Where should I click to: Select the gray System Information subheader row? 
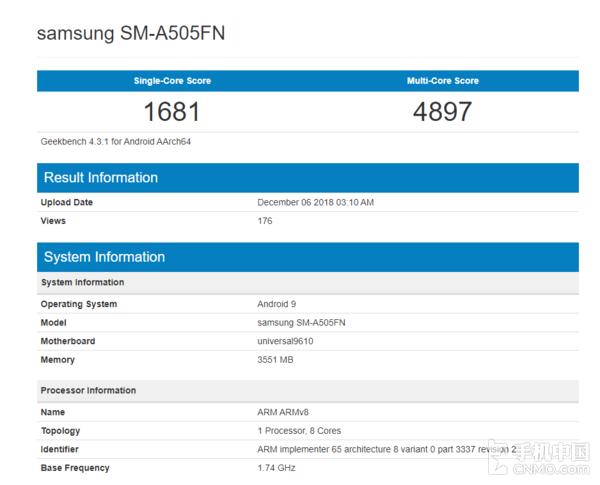tap(308, 283)
